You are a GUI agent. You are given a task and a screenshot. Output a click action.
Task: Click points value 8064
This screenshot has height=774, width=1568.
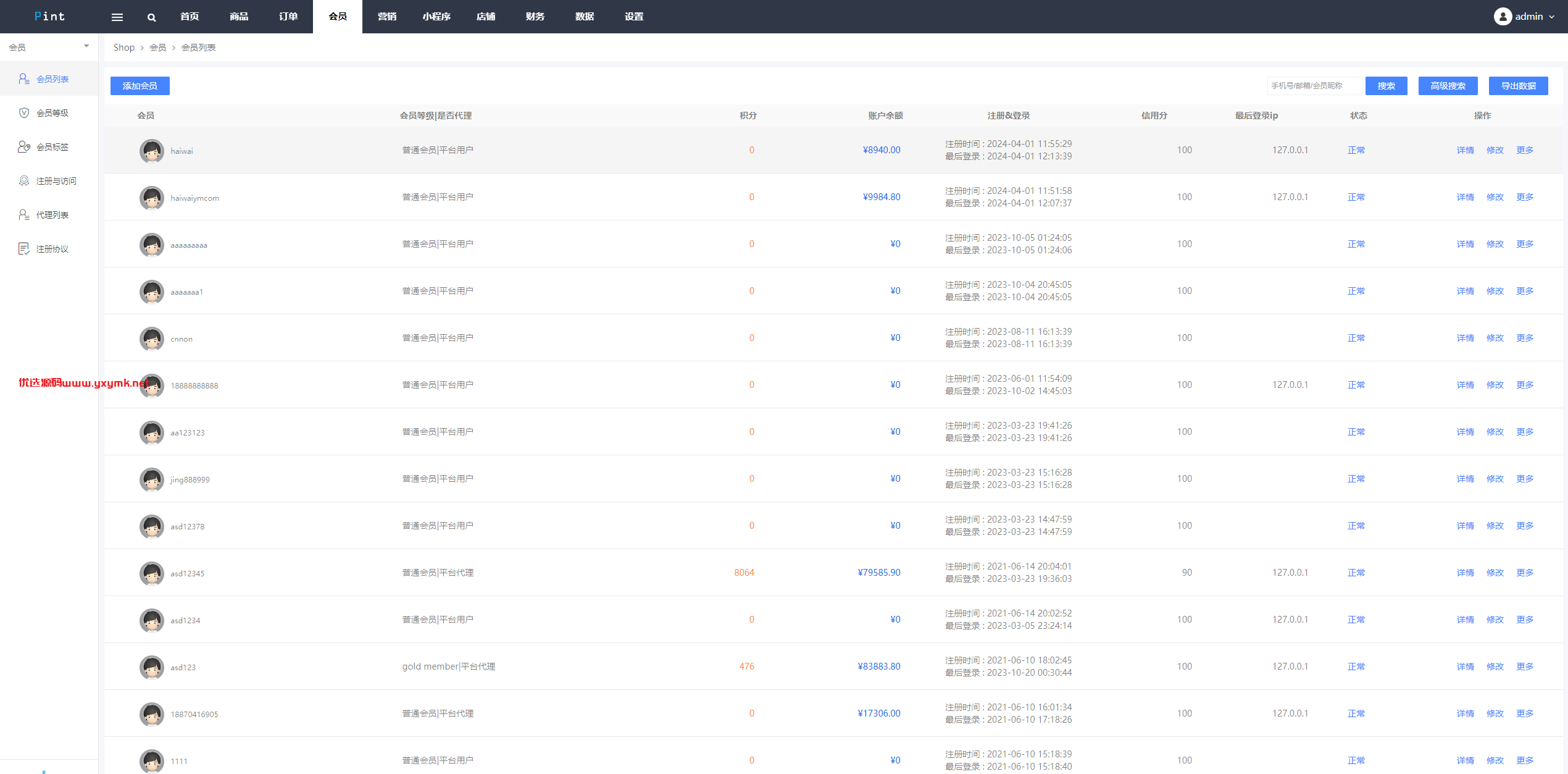tap(744, 573)
